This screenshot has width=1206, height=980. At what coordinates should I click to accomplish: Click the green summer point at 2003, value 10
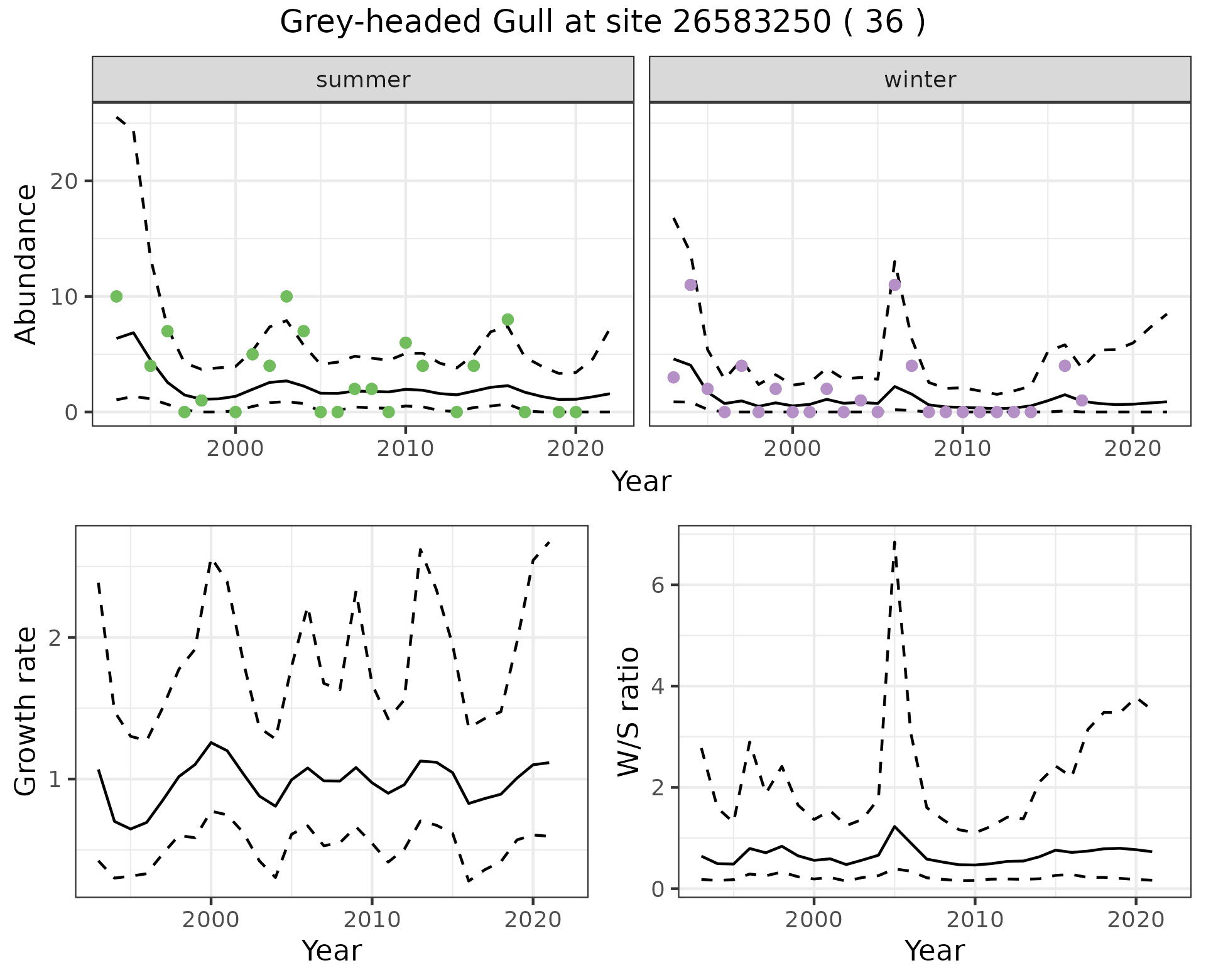pyautogui.click(x=286, y=297)
